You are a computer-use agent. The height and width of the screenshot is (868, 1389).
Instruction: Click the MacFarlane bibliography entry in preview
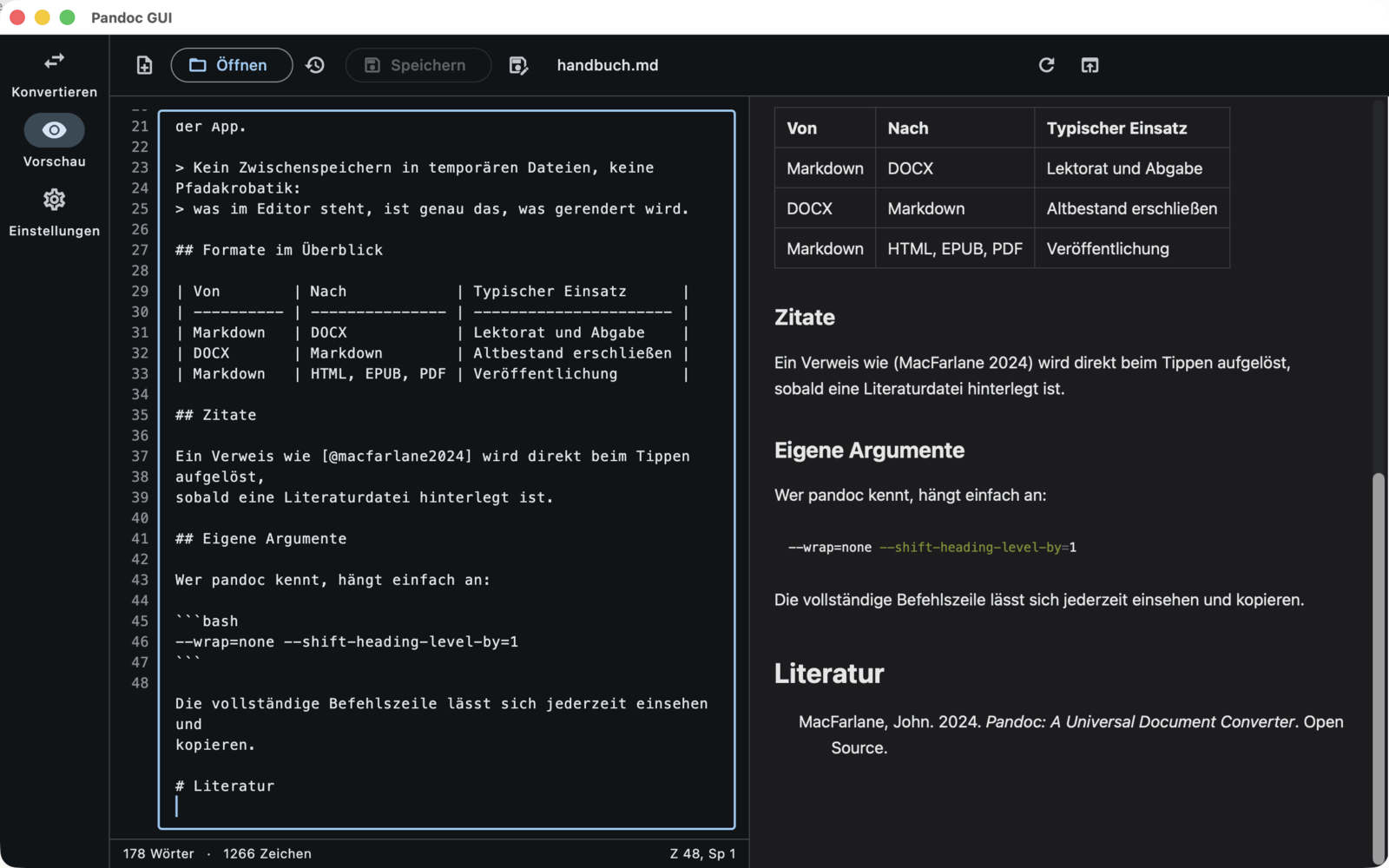click(x=1071, y=734)
